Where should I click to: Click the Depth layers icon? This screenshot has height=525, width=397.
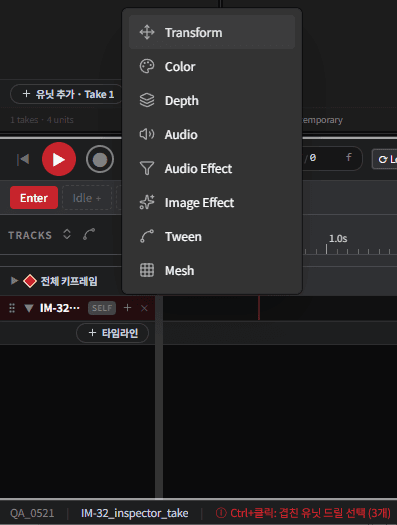click(147, 100)
